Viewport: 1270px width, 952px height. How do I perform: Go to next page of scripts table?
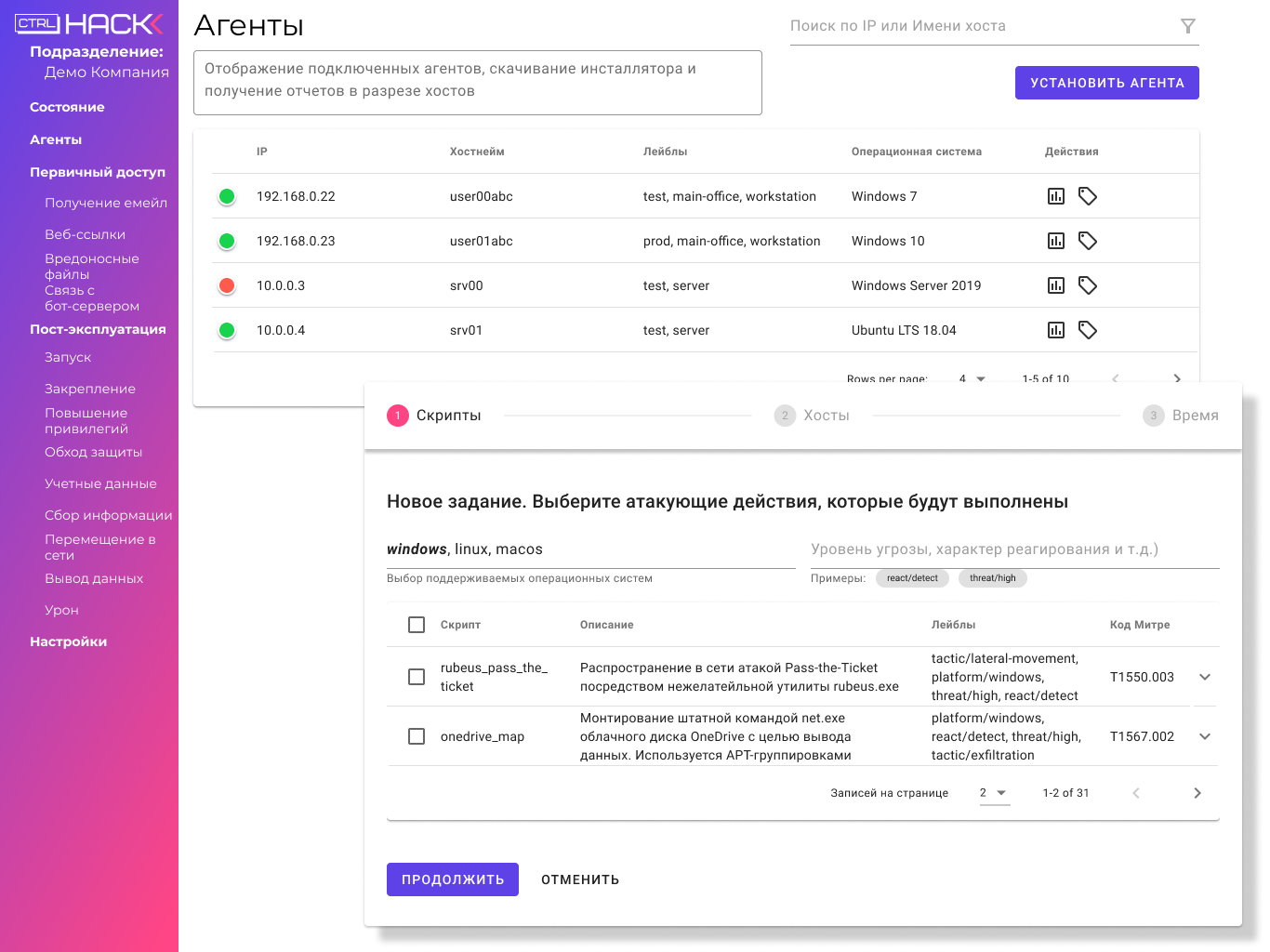1197,793
